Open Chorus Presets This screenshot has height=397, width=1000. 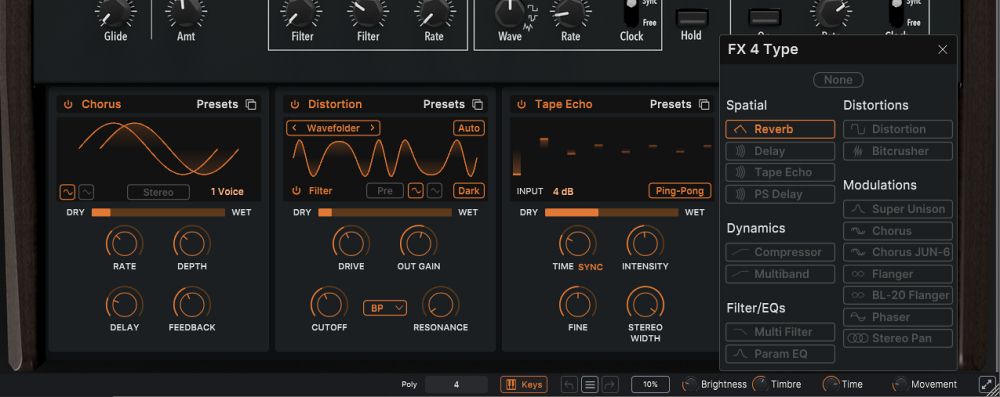coord(217,104)
